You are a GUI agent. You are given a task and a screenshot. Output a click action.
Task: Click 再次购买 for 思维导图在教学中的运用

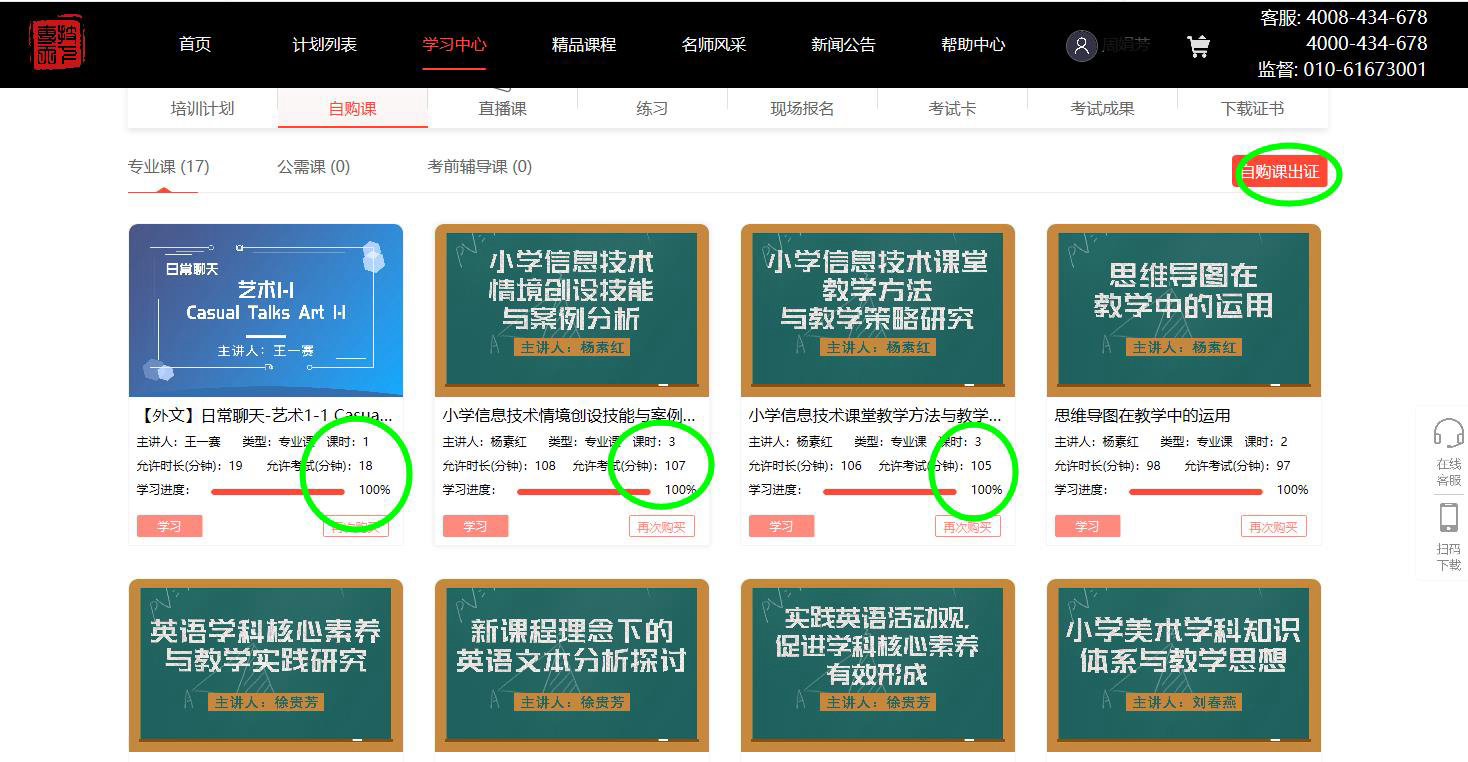1273,526
